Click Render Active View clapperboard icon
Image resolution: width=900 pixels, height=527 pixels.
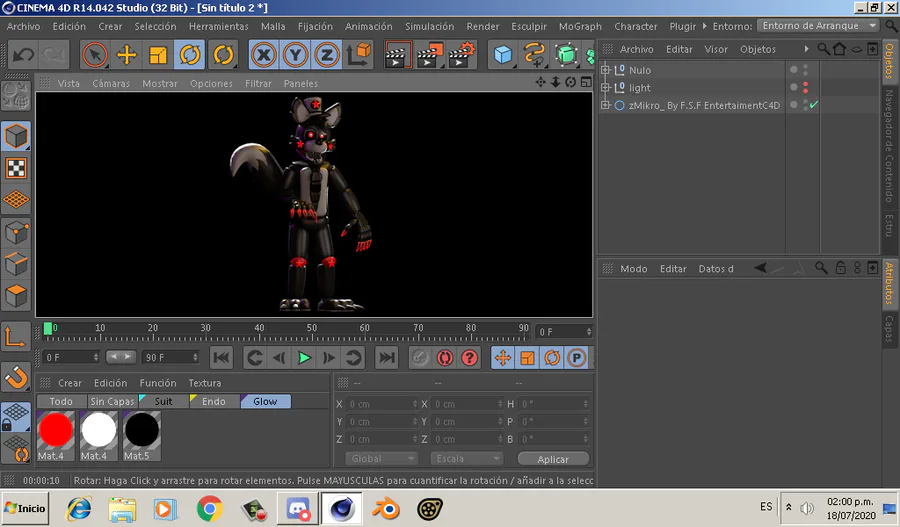click(x=397, y=55)
